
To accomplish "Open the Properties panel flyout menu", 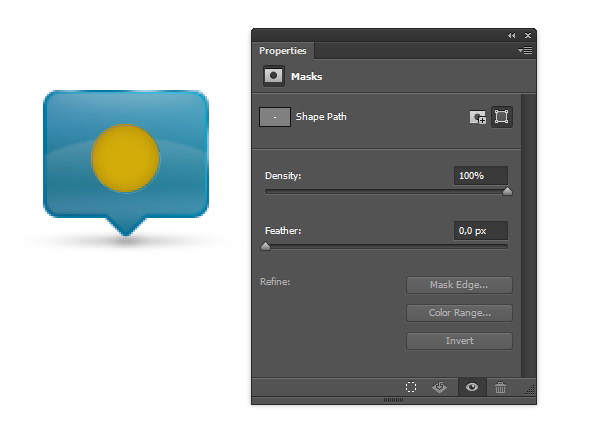I will click(525, 51).
